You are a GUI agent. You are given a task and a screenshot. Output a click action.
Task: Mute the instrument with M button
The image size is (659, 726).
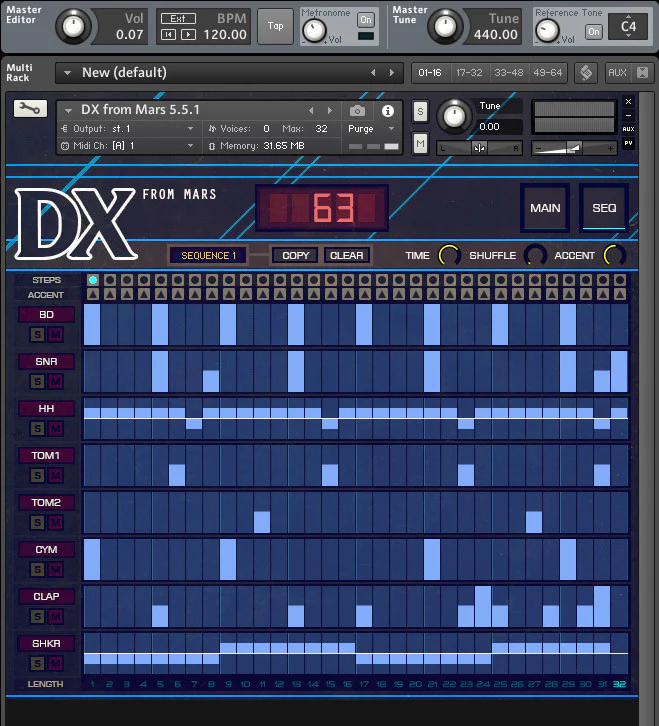[x=420, y=144]
